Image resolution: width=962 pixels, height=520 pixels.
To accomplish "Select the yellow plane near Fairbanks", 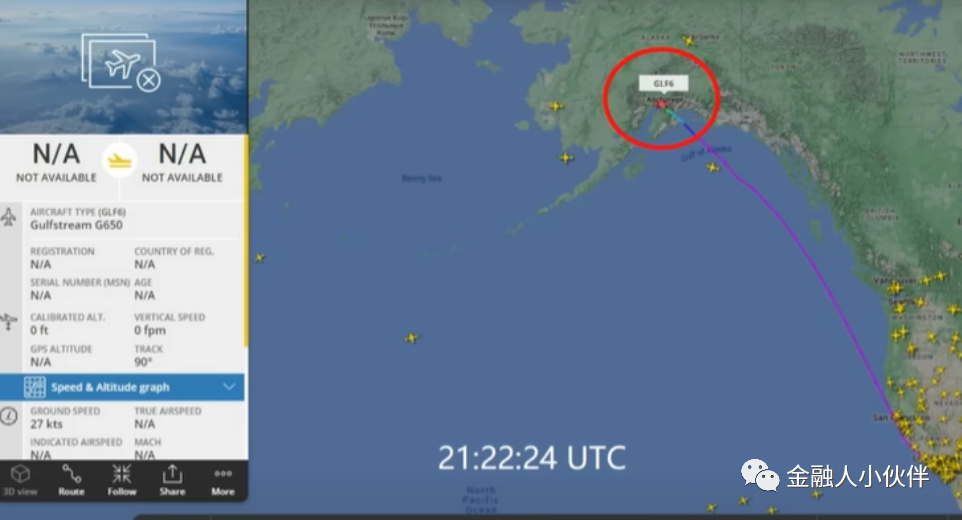I will point(688,41).
